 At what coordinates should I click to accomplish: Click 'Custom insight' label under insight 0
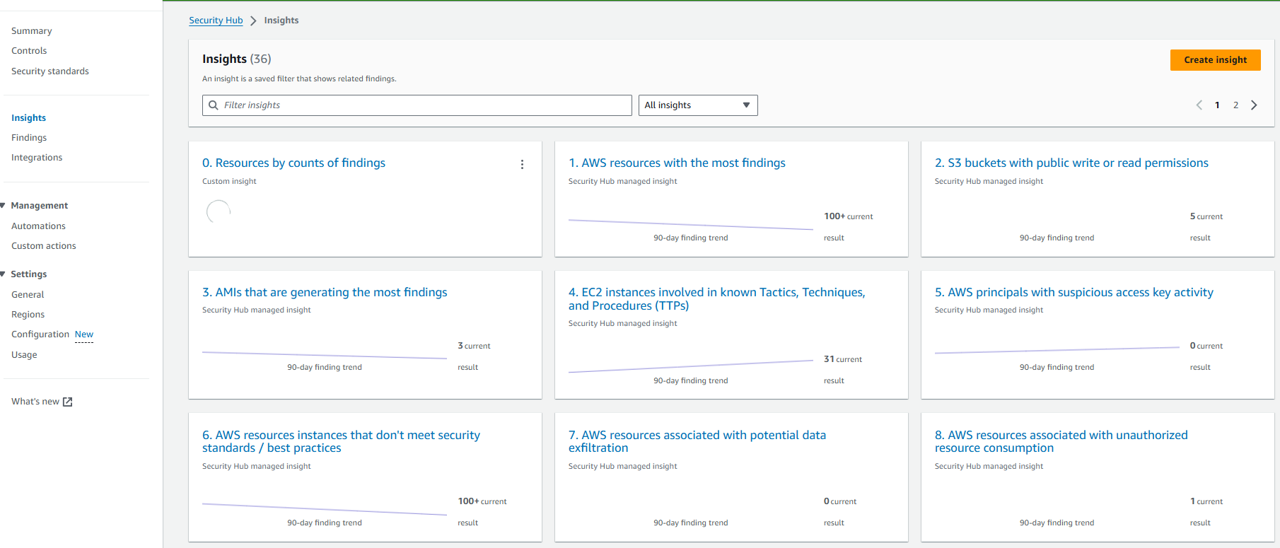click(229, 182)
